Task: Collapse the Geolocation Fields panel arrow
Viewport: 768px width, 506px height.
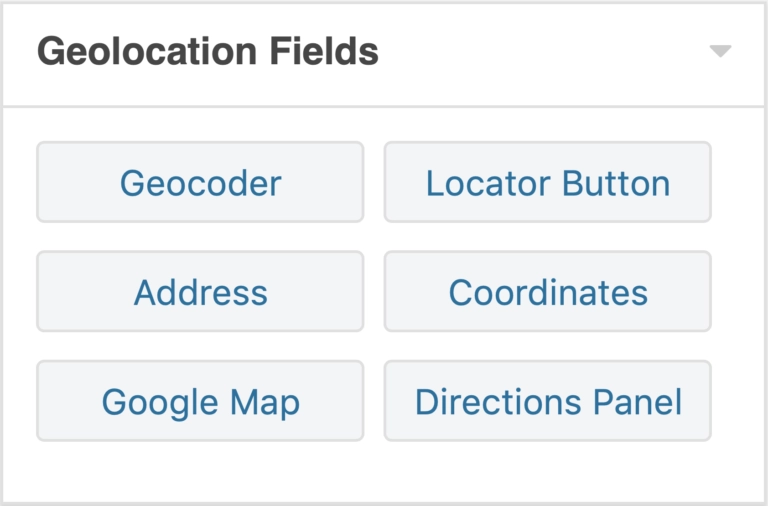Action: 720,52
